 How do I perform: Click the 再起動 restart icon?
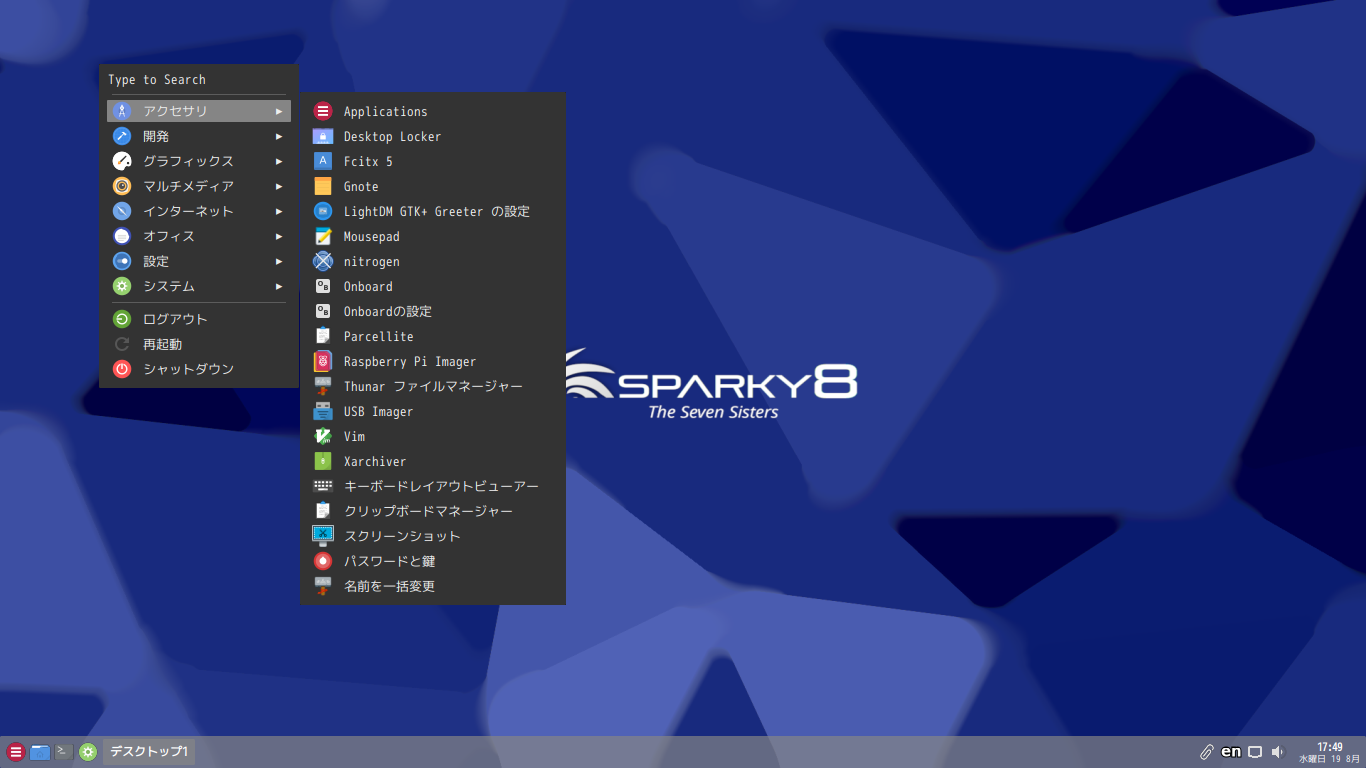click(x=122, y=344)
